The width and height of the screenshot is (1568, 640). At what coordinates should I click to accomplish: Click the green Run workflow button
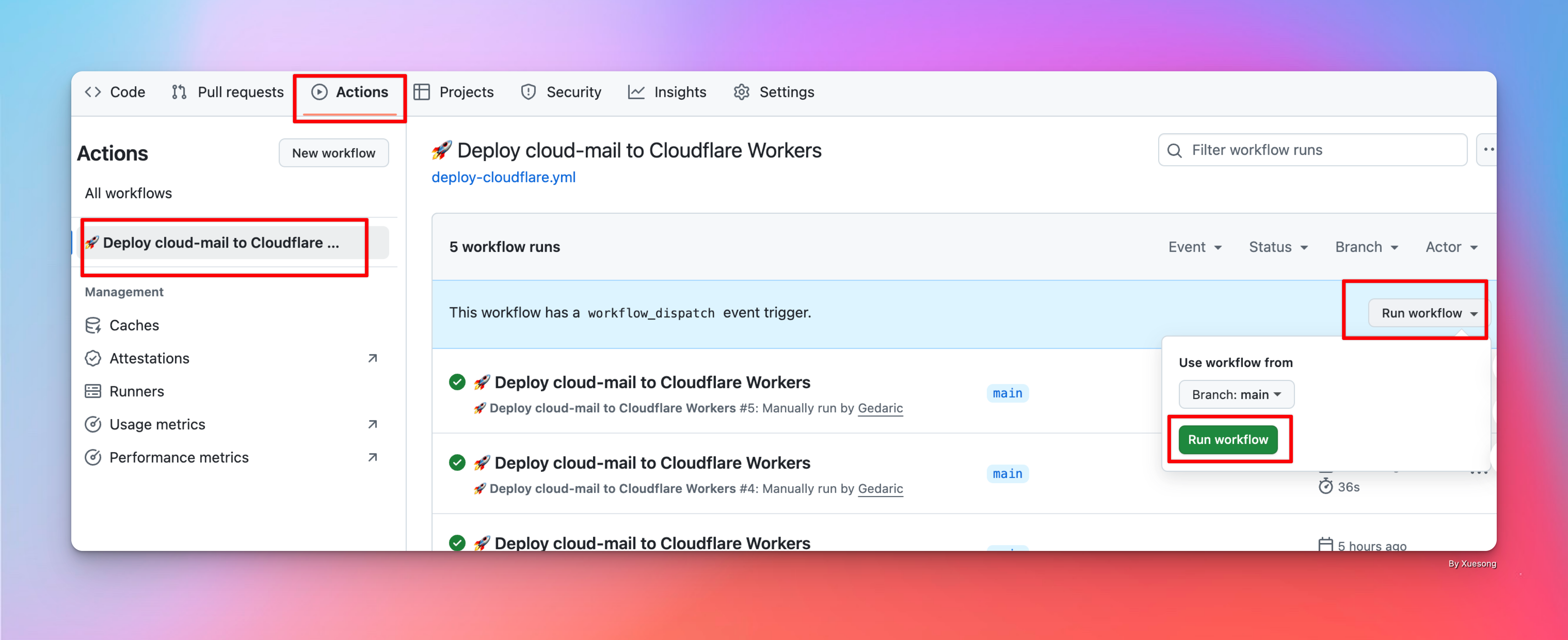1228,439
